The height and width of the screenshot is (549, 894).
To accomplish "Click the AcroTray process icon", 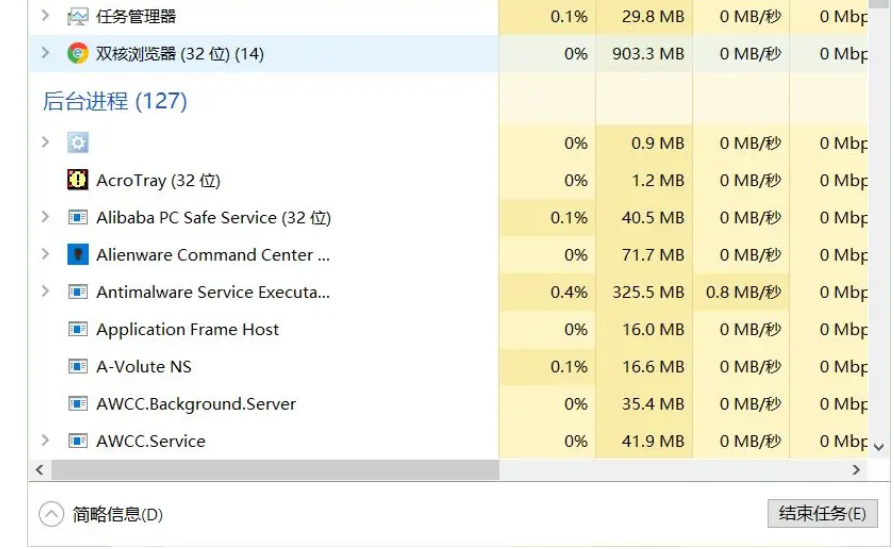I will coord(78,180).
